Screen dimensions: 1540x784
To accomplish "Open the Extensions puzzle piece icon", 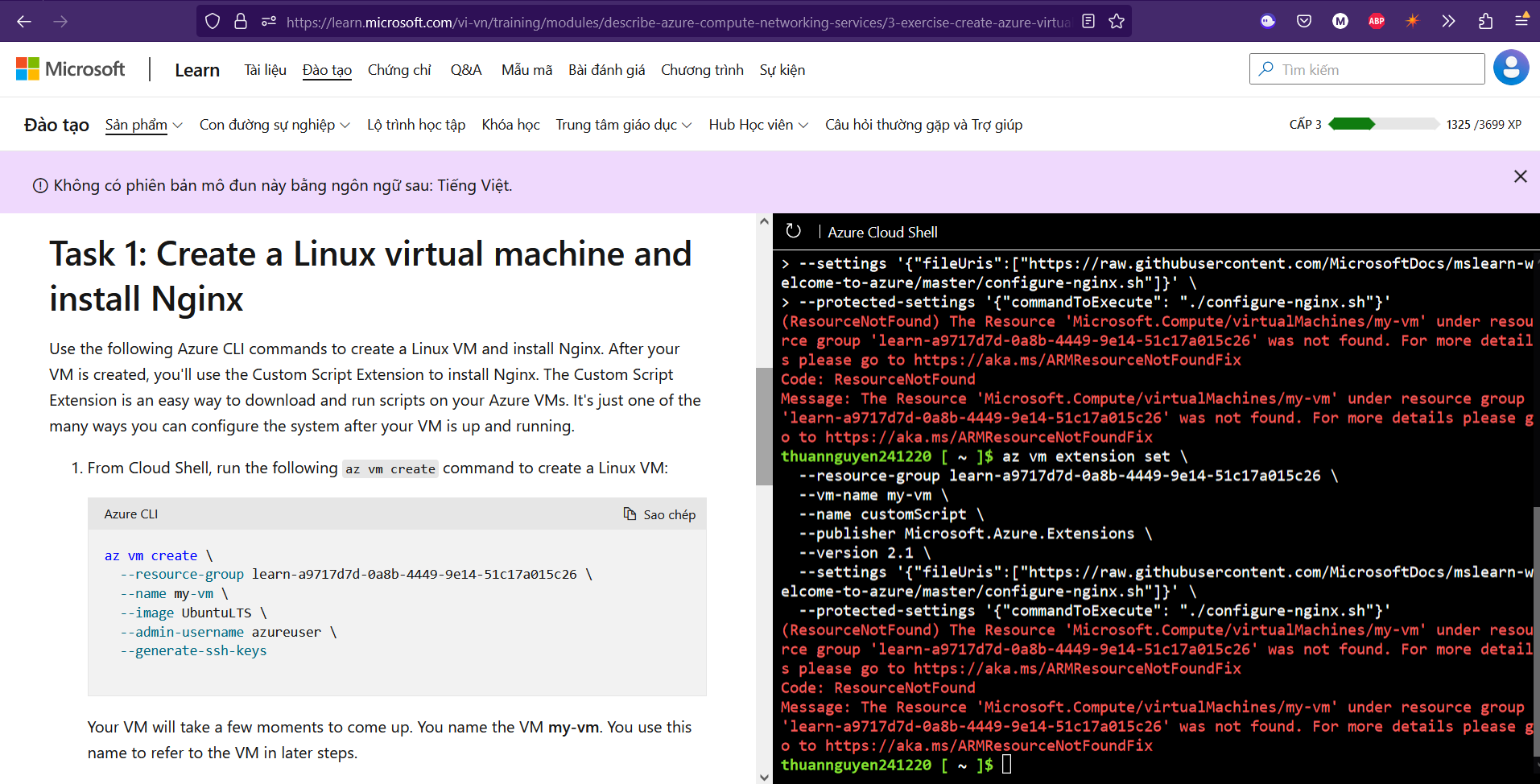I will click(1485, 22).
